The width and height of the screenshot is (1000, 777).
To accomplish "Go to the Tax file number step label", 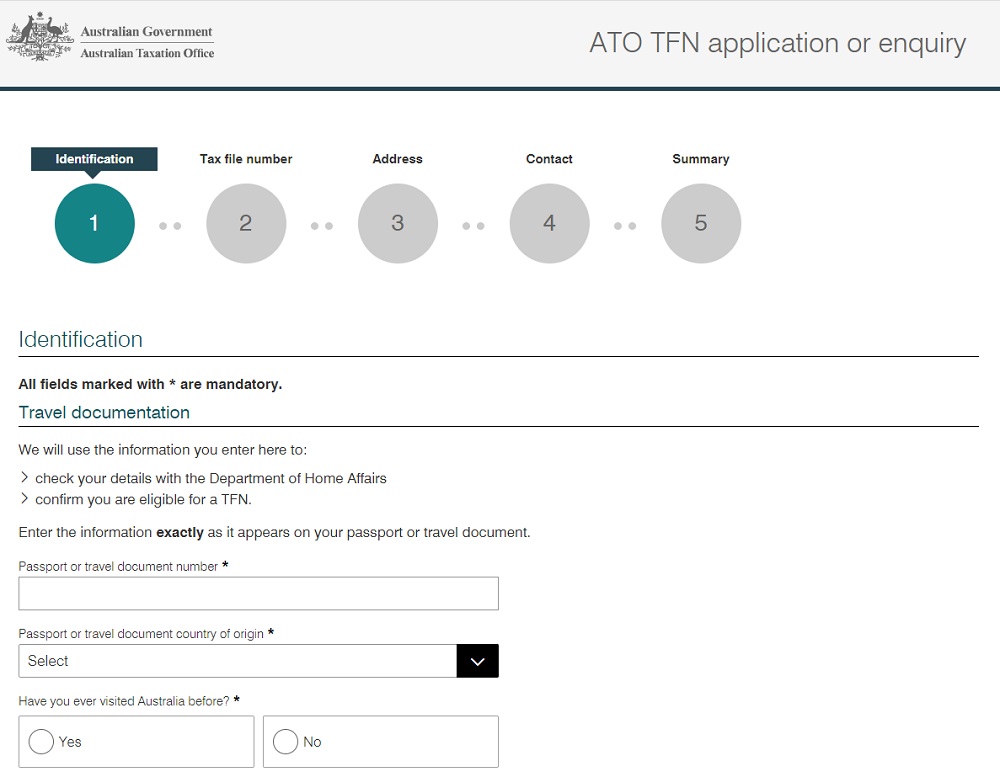I will tap(246, 159).
